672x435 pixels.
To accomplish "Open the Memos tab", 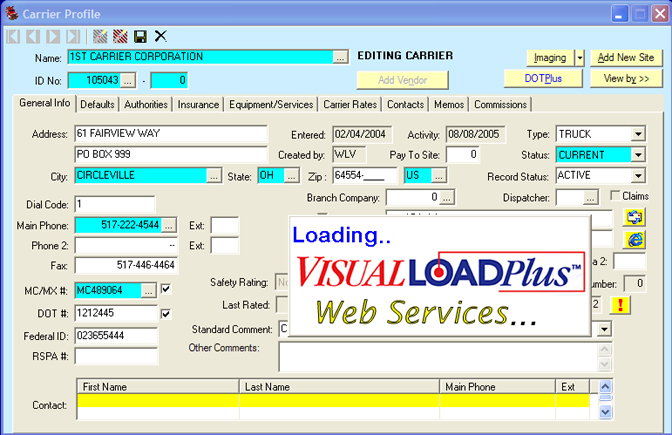I will pyautogui.click(x=449, y=105).
